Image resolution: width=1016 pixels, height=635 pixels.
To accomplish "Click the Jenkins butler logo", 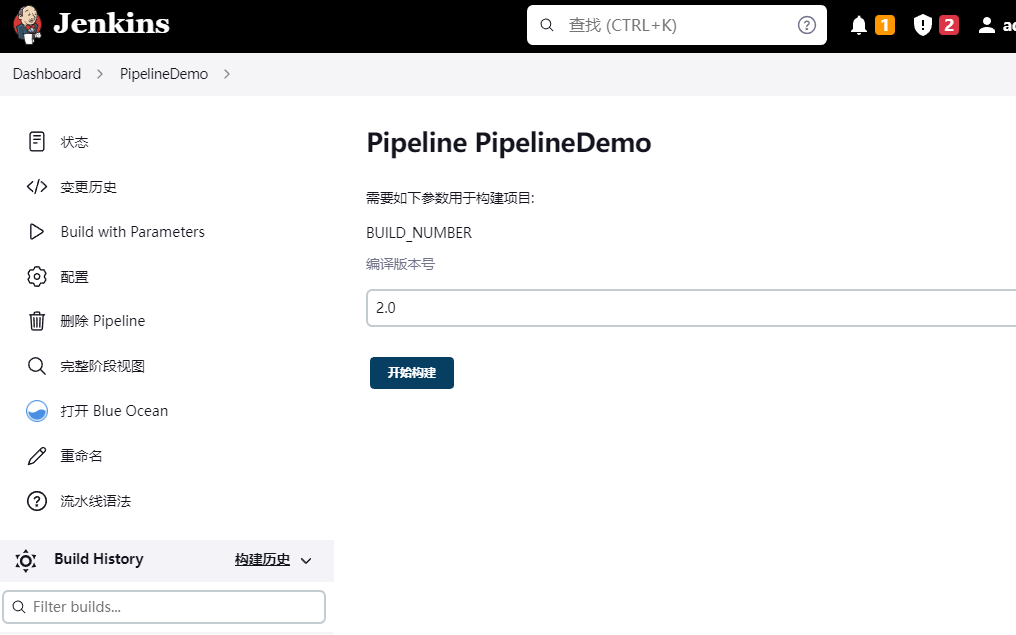I will click(x=26, y=25).
